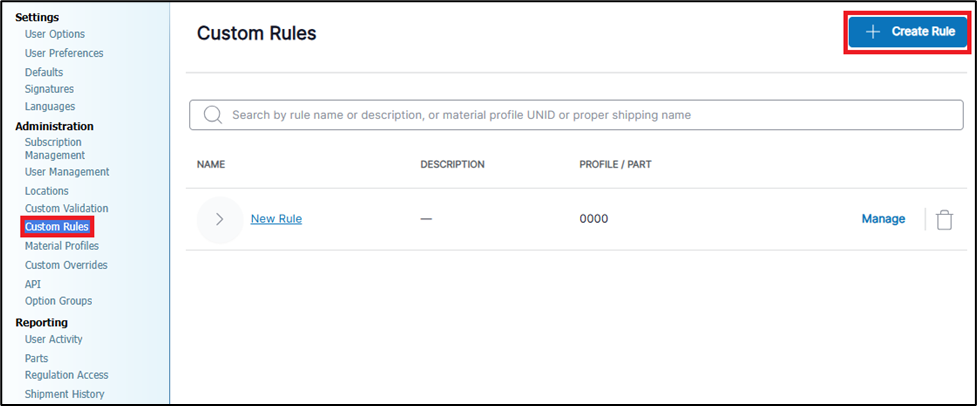Delete New Rule with trash icon

pyautogui.click(x=944, y=220)
